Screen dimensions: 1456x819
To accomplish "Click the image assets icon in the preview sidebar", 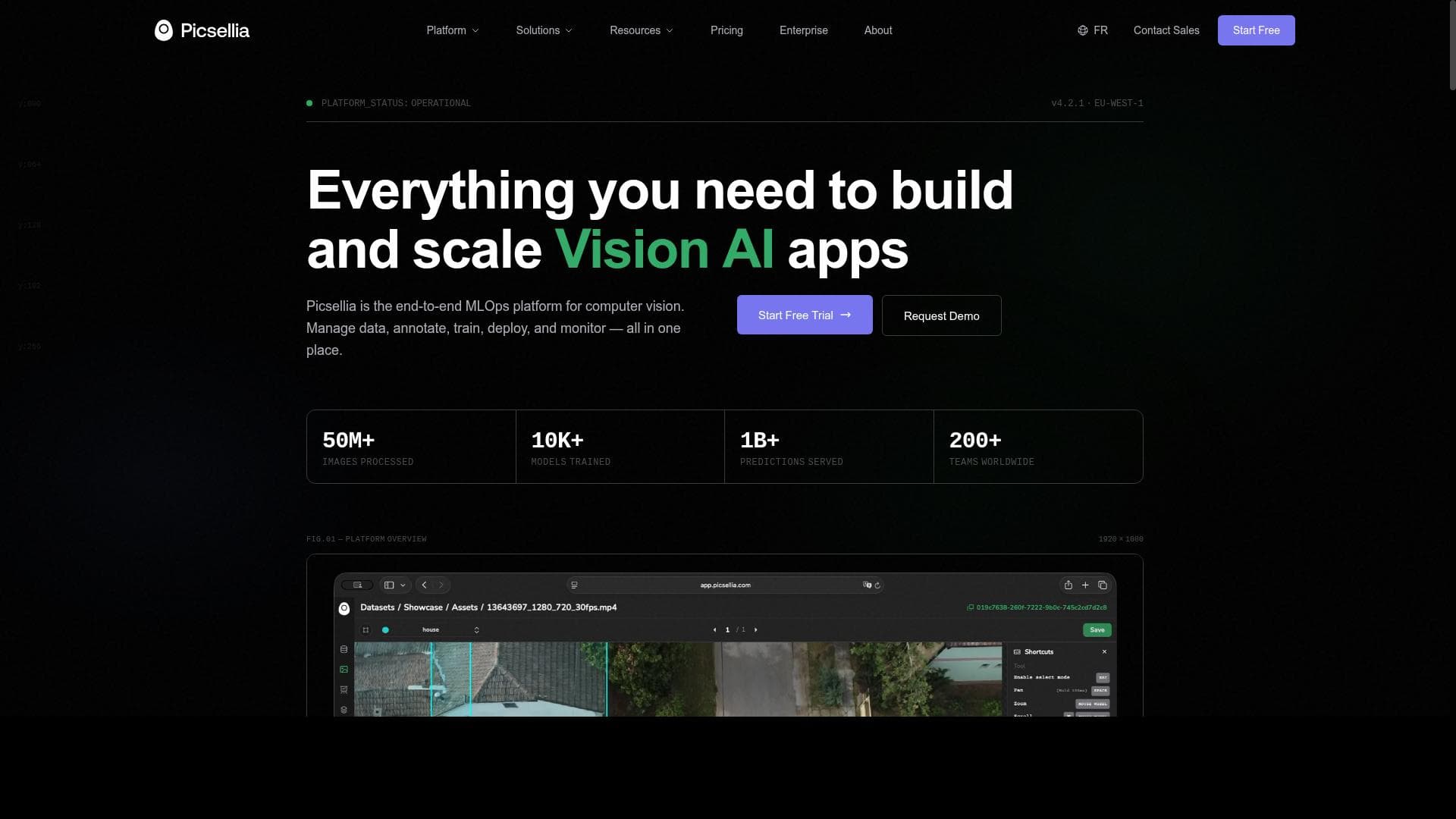I will (344, 670).
